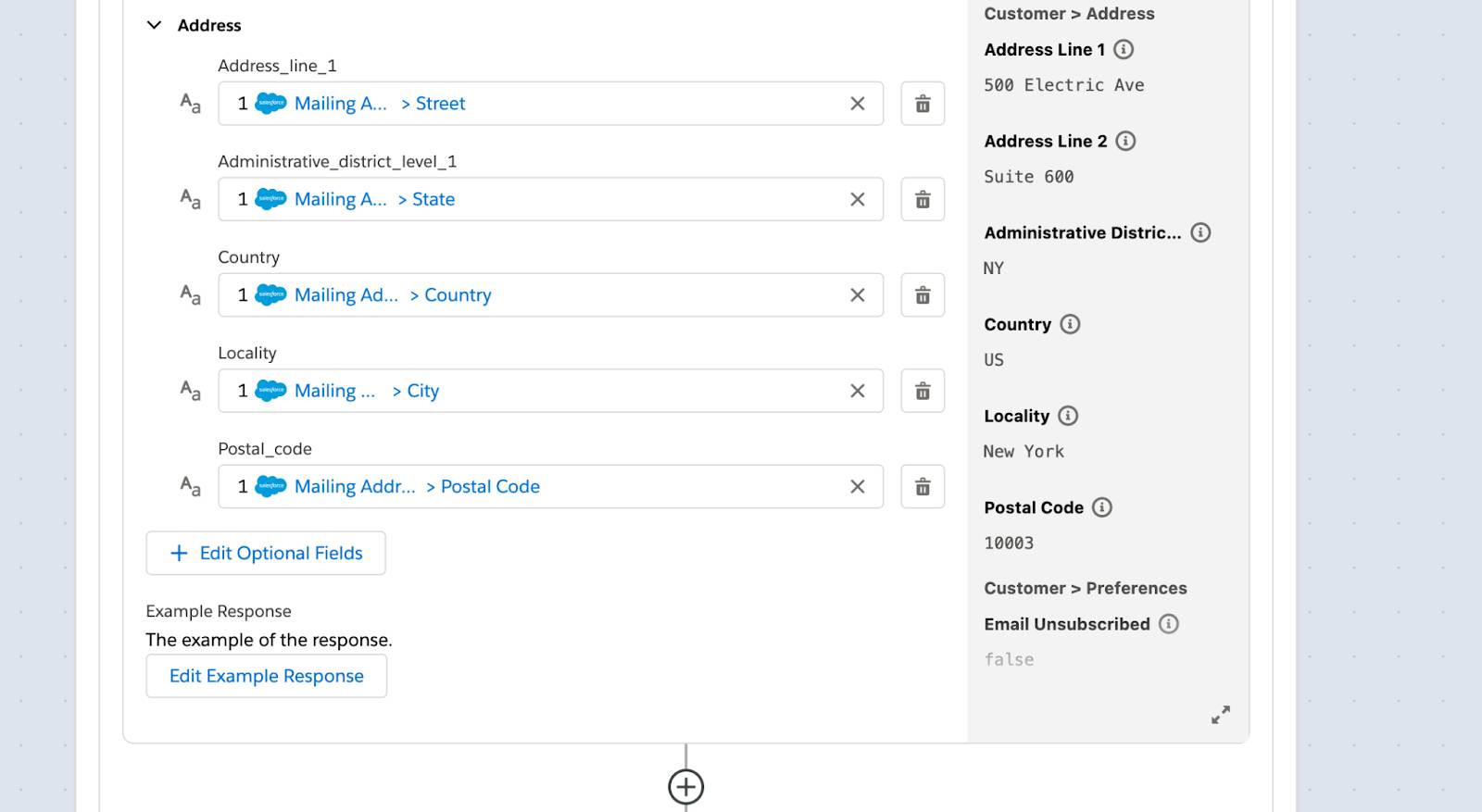Add a new step with plus circle
The image size is (1482, 812).
[x=685, y=787]
